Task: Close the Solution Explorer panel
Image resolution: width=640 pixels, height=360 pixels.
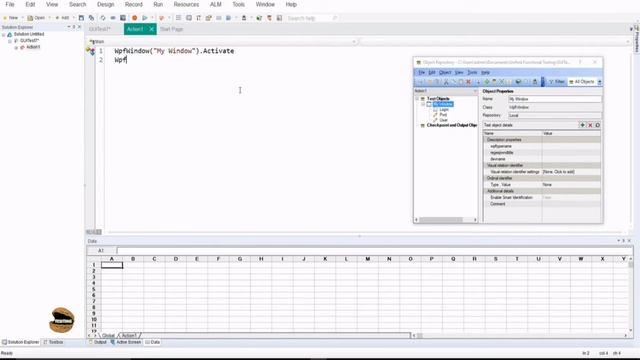Action: [x=79, y=27]
